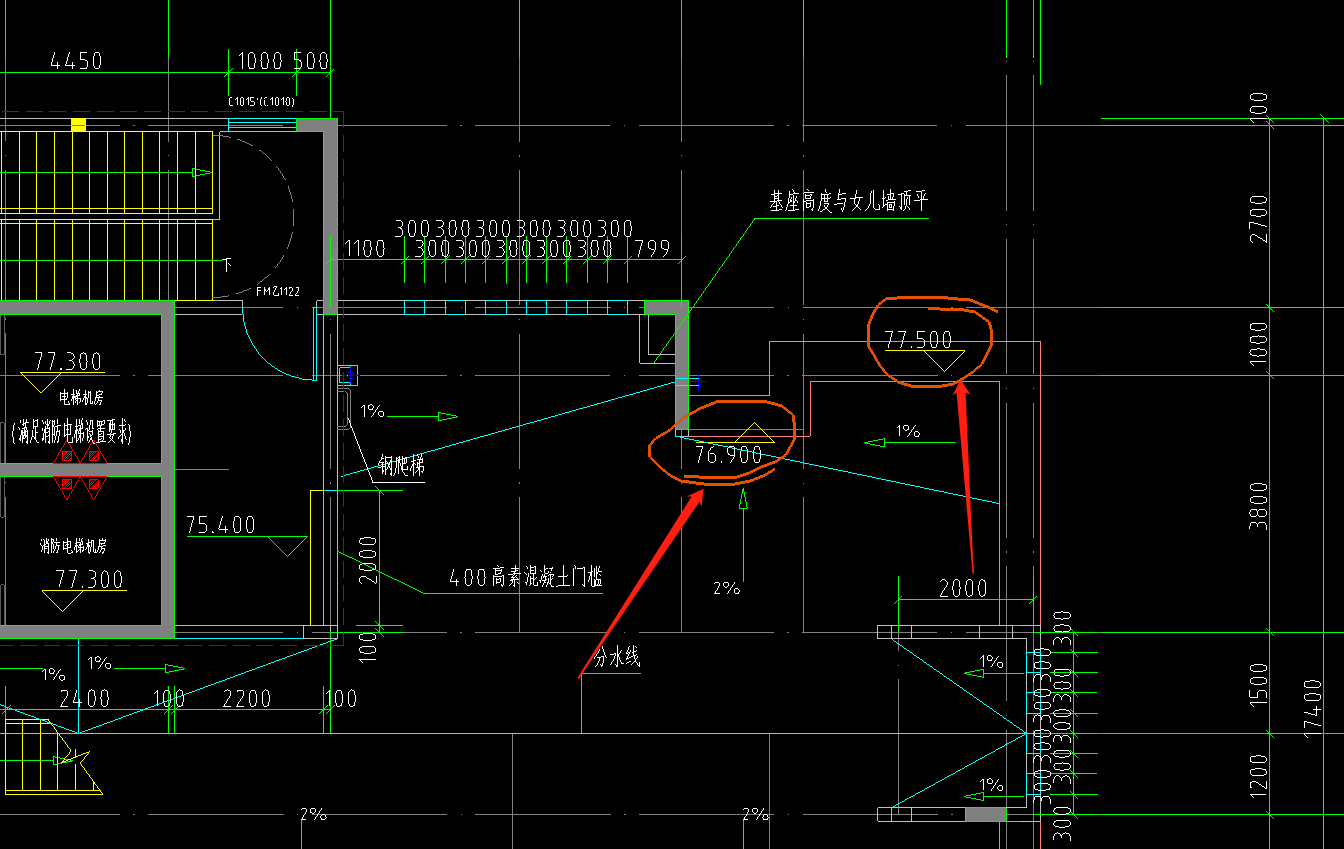Click the 3800 vertical dimension
1344x849 pixels.
coord(1258,506)
